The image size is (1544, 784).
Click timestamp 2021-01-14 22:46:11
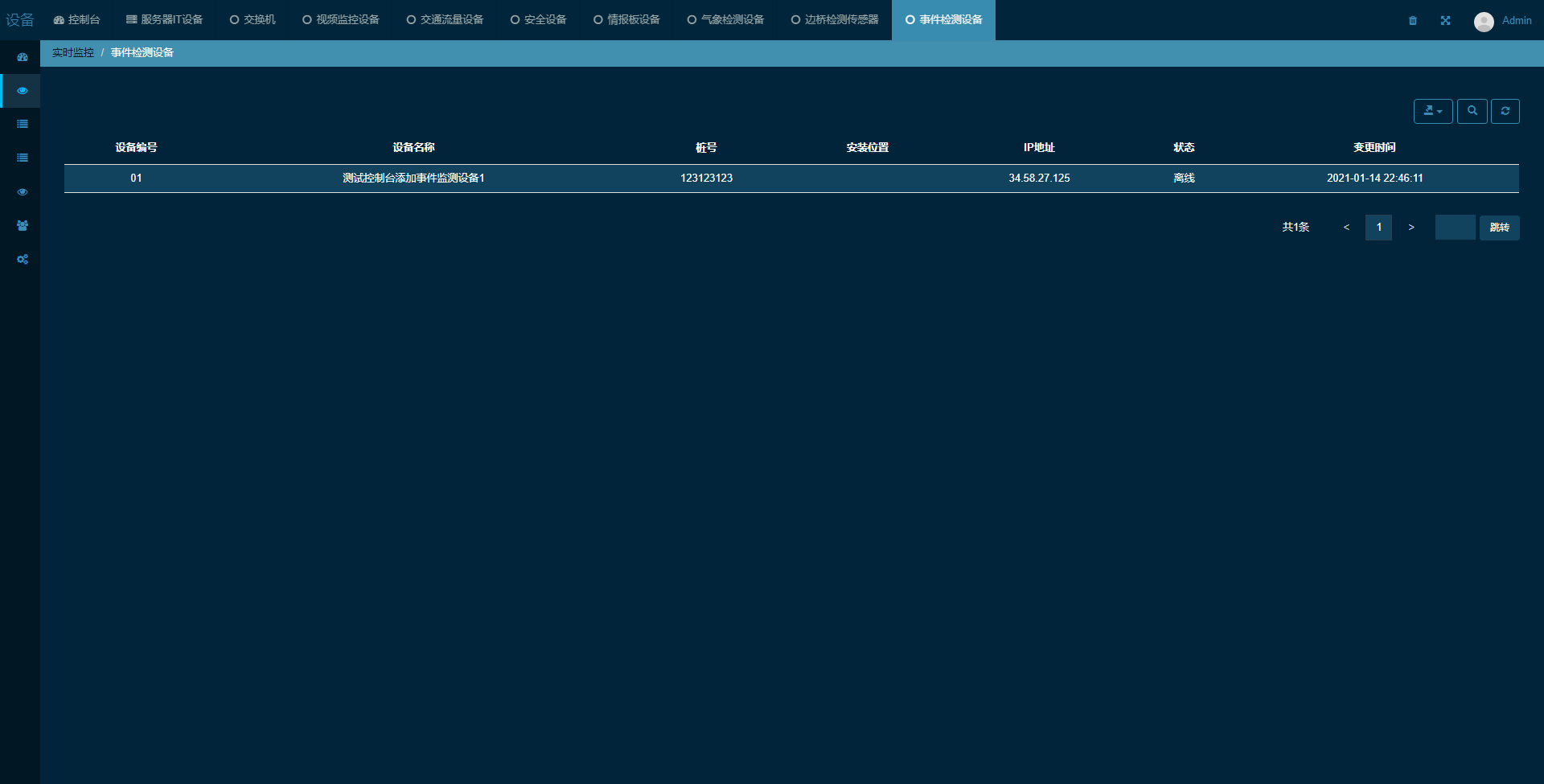click(x=1374, y=179)
